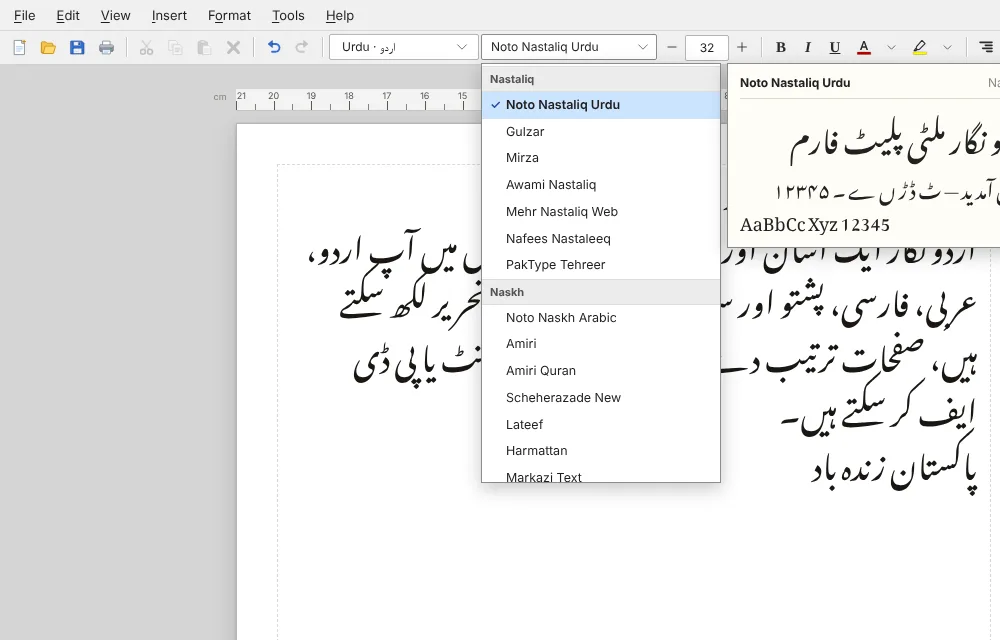Viewport: 1000px width, 640px height.
Task: Print the document via the printer icon
Action: point(107,47)
